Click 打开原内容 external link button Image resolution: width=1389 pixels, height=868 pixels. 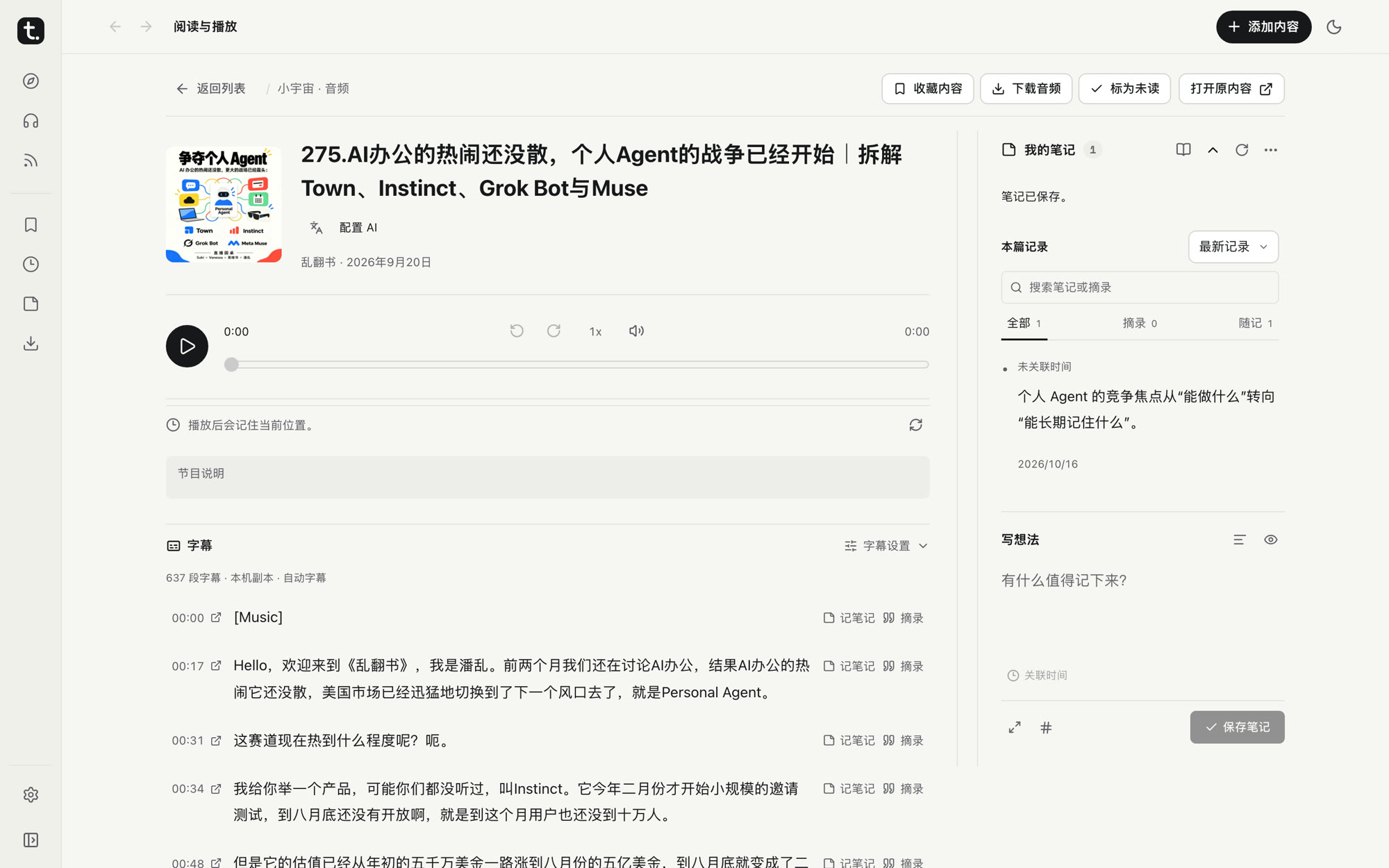tap(1231, 89)
